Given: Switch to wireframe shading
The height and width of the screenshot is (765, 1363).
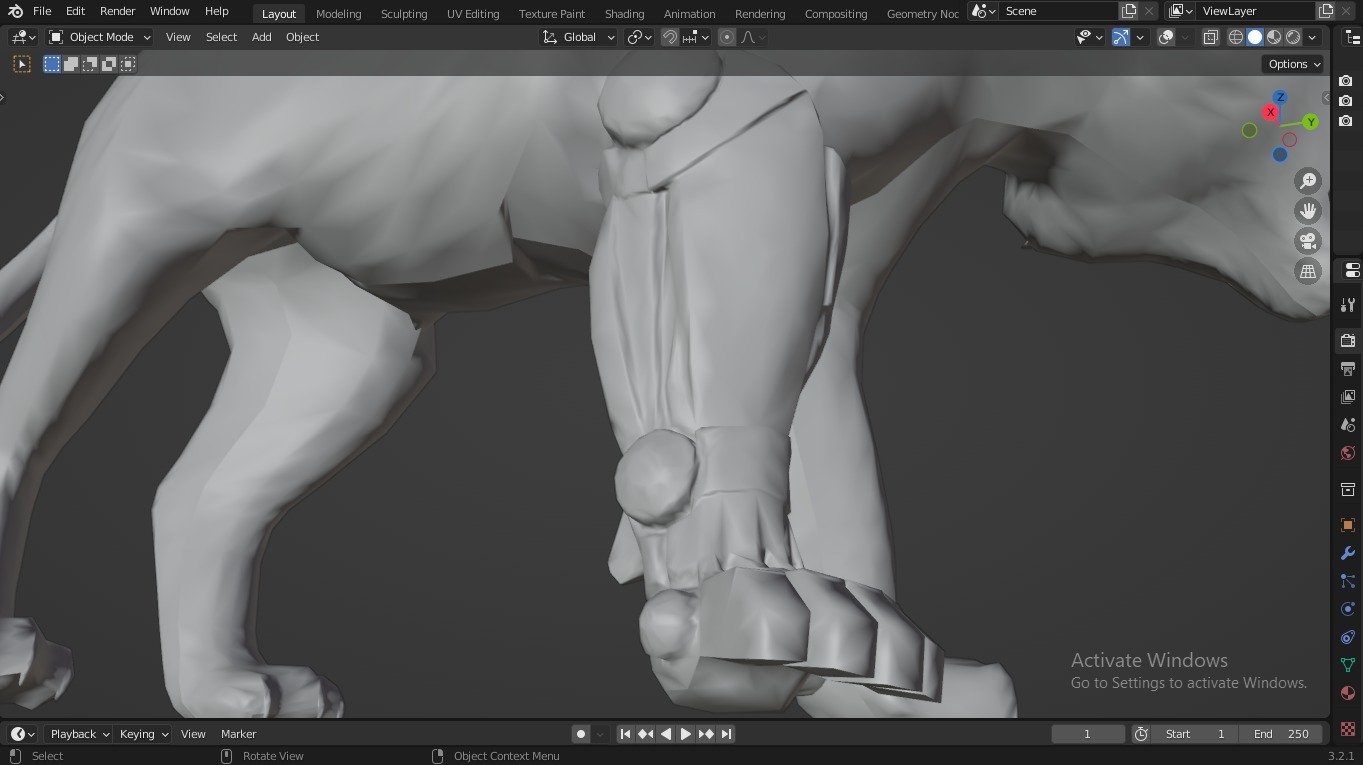Looking at the screenshot, I should point(1236,37).
